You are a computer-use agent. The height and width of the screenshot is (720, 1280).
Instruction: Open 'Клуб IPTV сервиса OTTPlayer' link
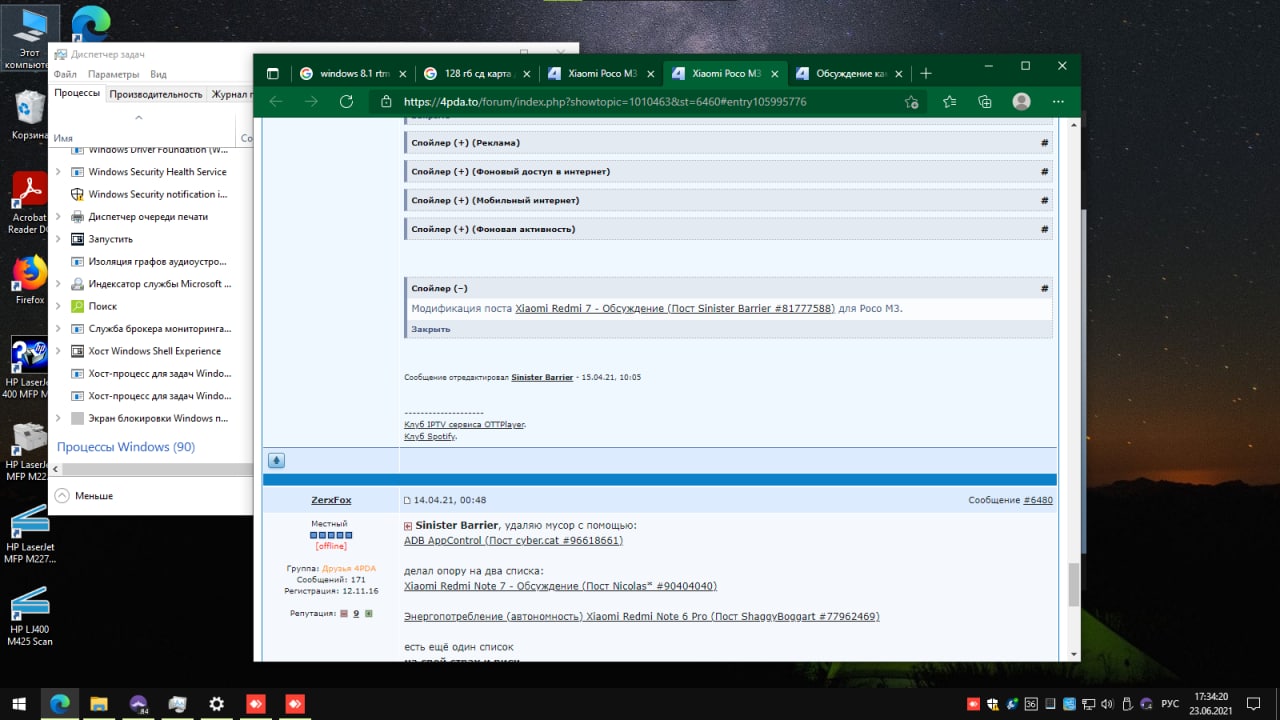tap(465, 425)
